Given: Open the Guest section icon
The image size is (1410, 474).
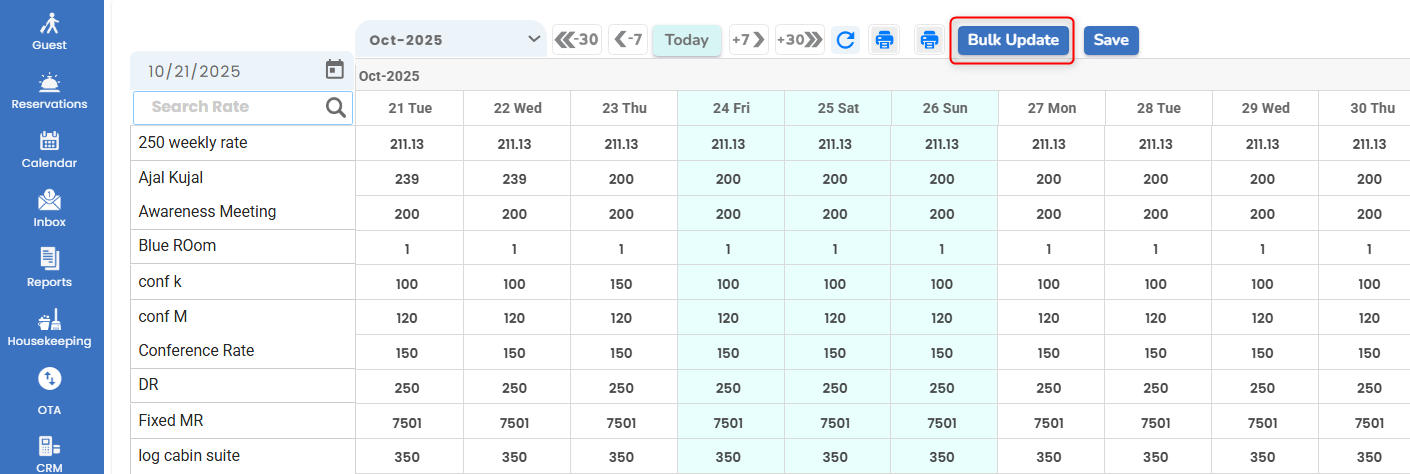Looking at the screenshot, I should pos(50,24).
